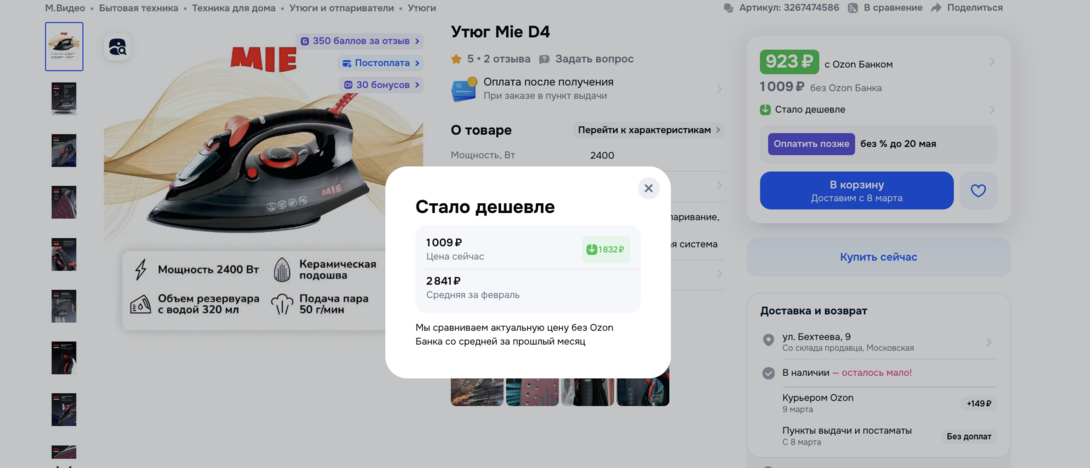Viewport: 1090px width, 468px height.
Task: Select the first product thumbnail
Action: point(64,47)
